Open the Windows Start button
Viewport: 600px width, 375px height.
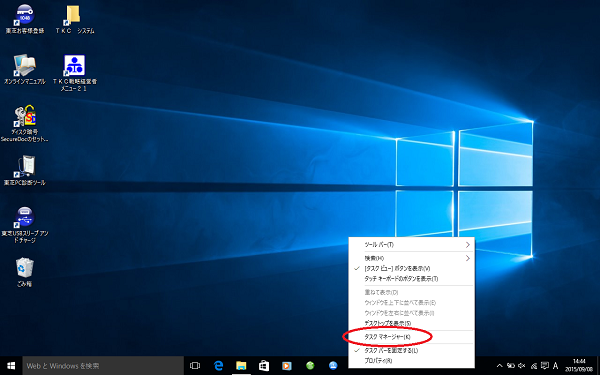point(11,366)
